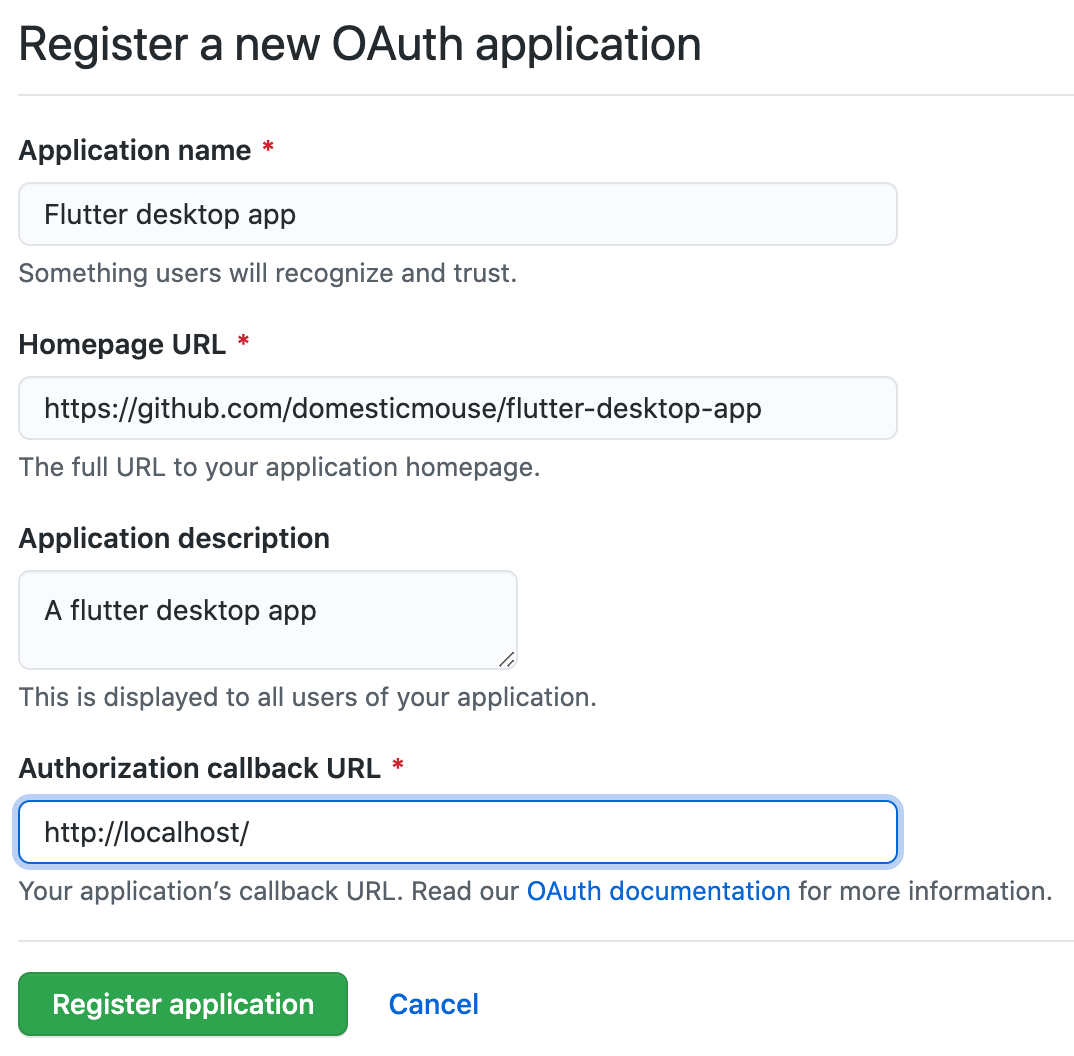Click the text reading Flutter desktop app
The height and width of the screenshot is (1056, 1074).
(x=169, y=213)
